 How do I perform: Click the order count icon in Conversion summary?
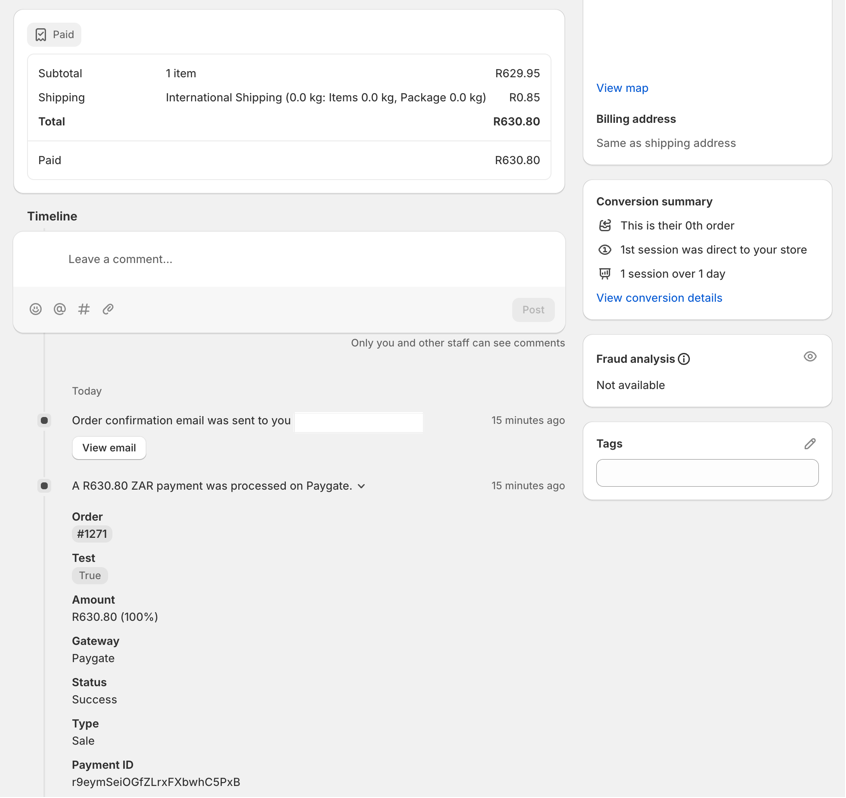(605, 226)
